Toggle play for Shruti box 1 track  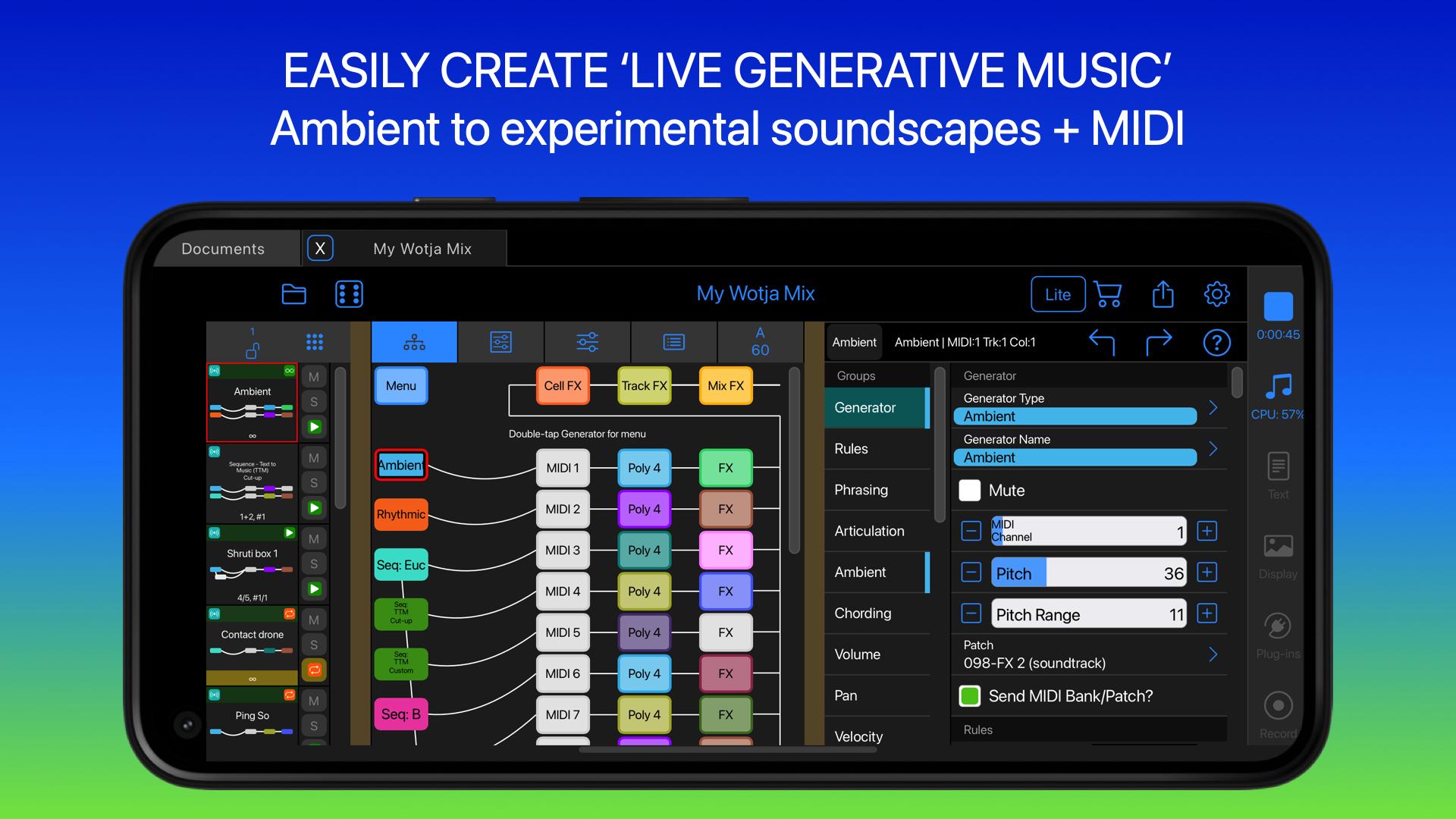[x=314, y=588]
